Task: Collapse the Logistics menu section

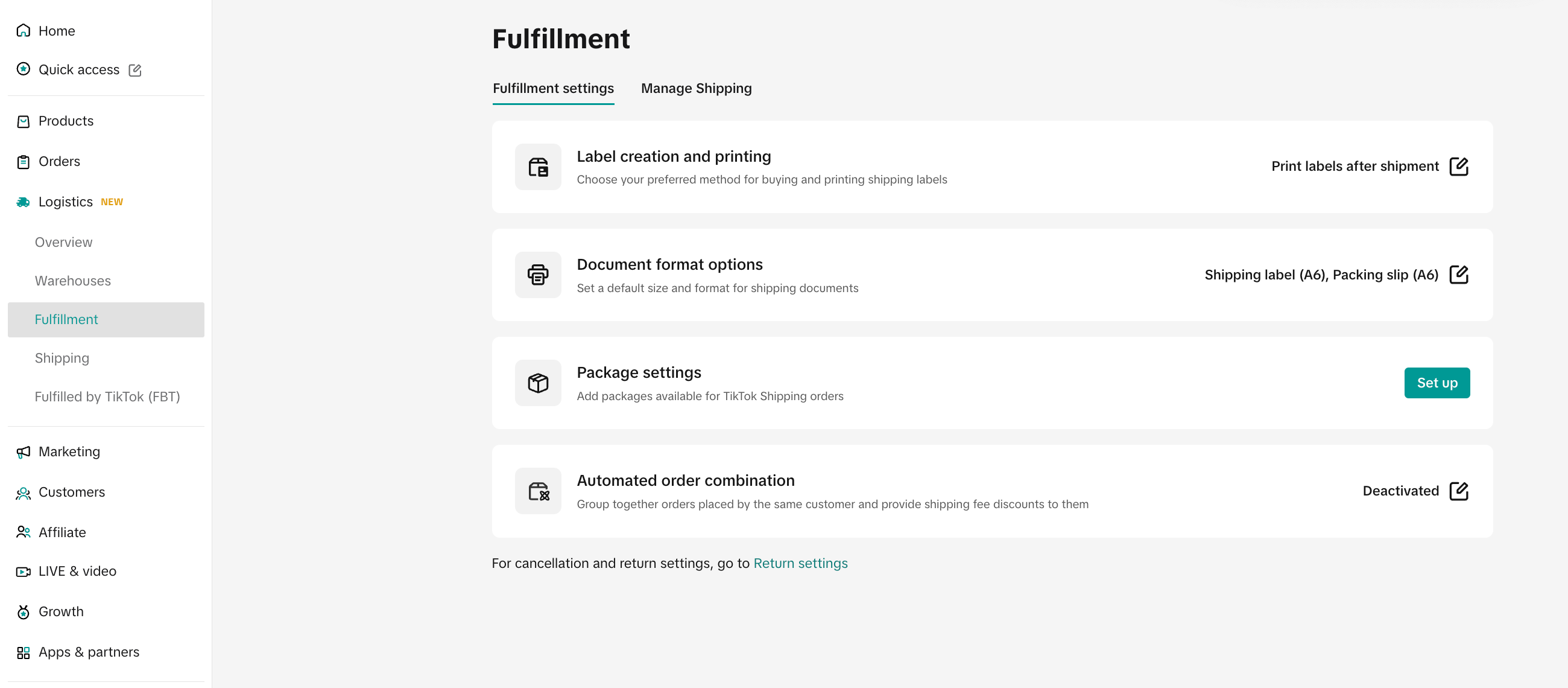Action: pyautogui.click(x=66, y=202)
